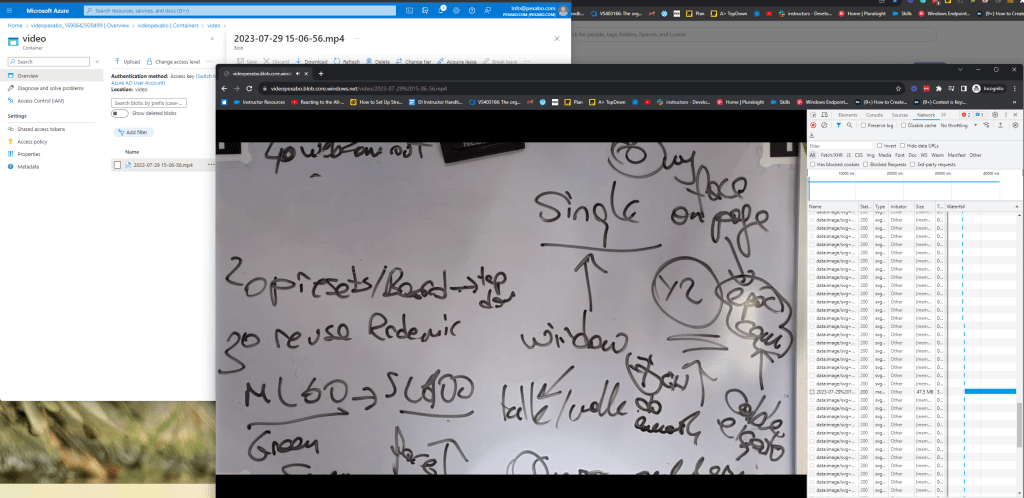Open Azure notifications bell
Image resolution: width=1024 pixels, height=498 pixels.
(441, 10)
